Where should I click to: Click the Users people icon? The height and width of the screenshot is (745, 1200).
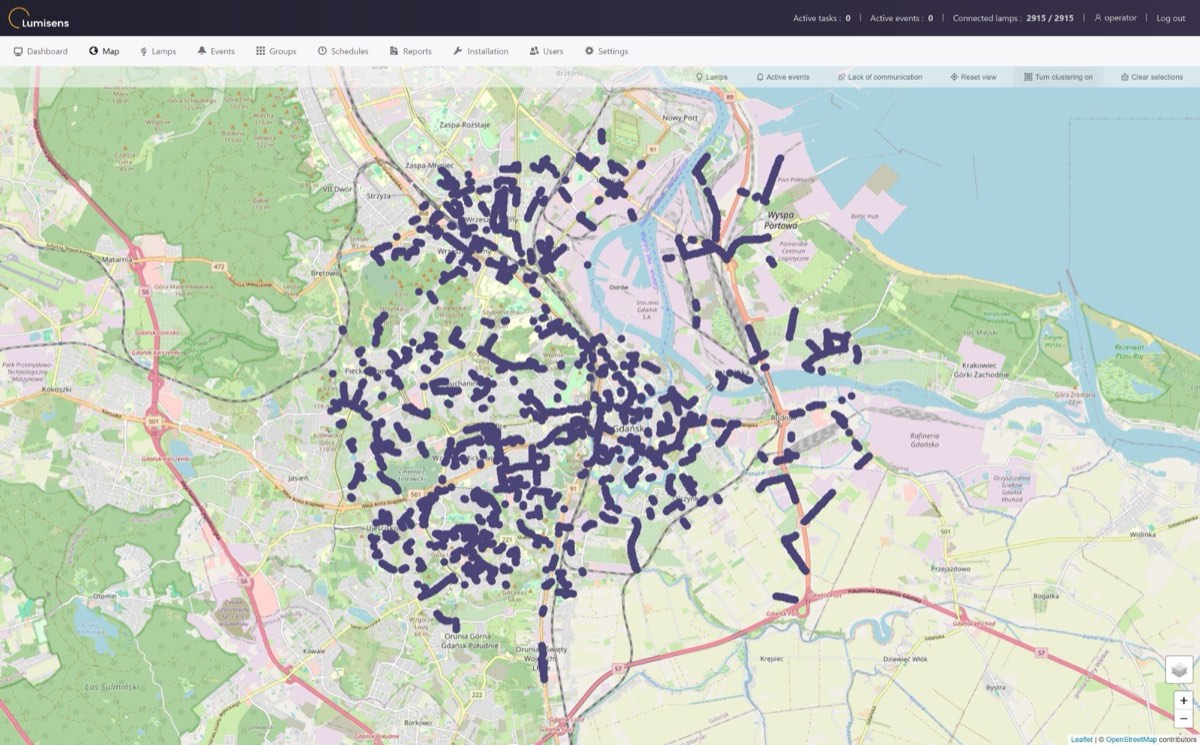pos(534,51)
